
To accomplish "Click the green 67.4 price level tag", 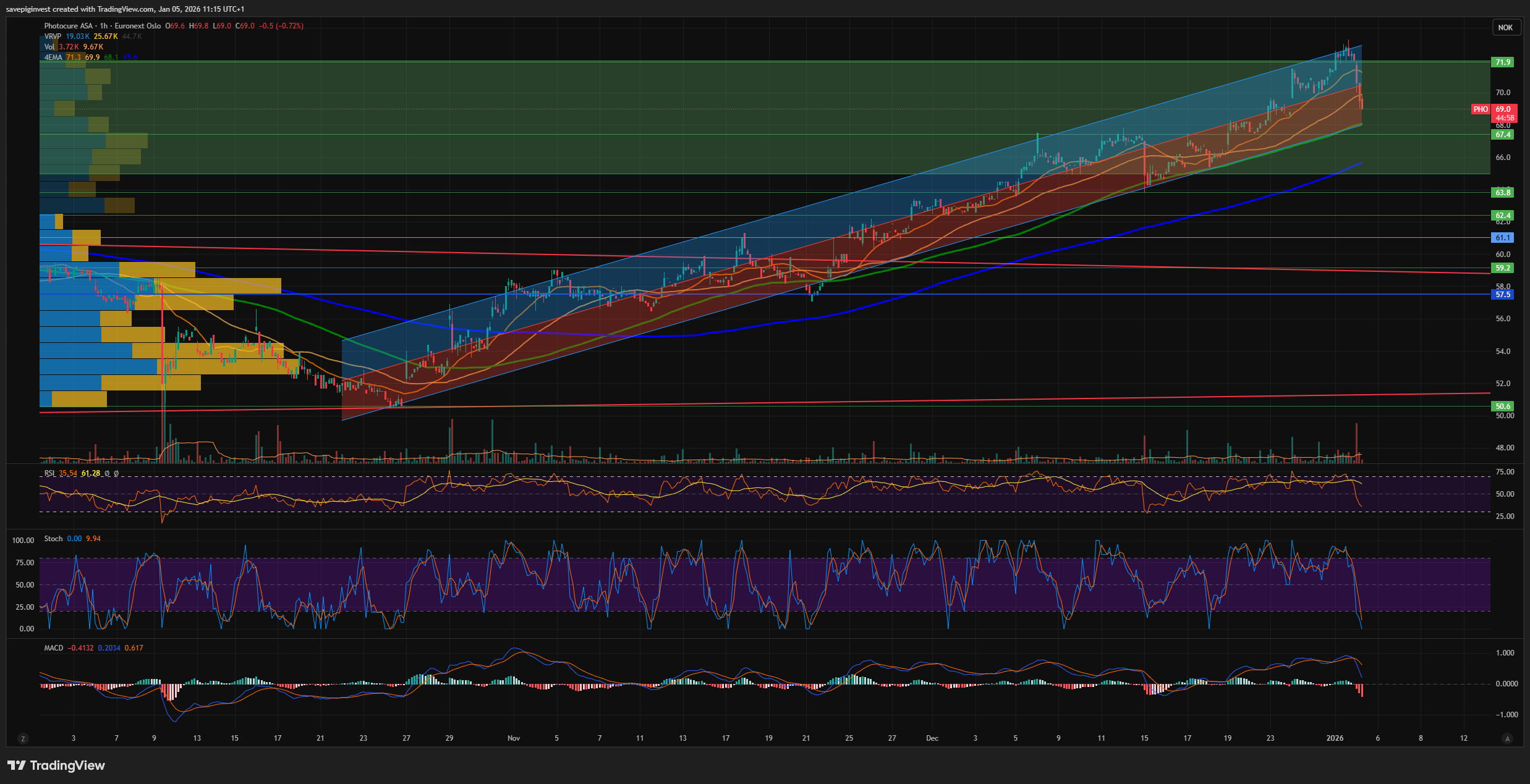I will [x=1503, y=135].
